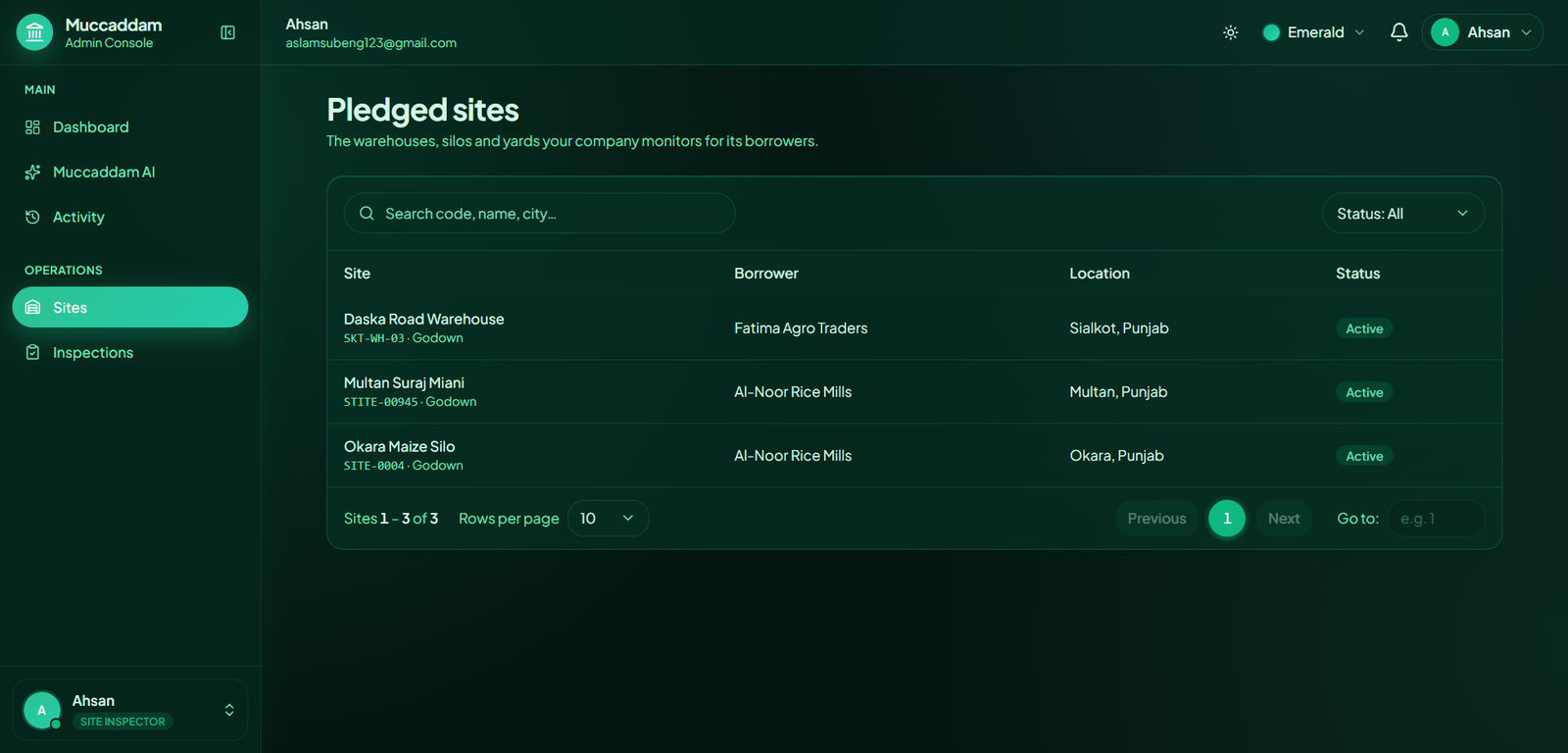Open Rows per page dropdown
The width and height of the screenshot is (1568, 753).
[x=608, y=519]
